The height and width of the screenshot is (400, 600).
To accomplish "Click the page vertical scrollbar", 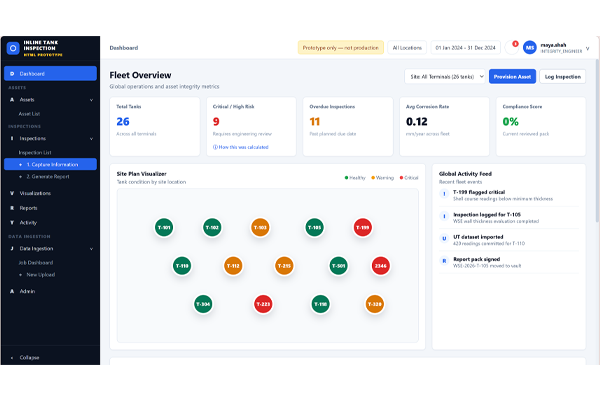I will coord(597,141).
